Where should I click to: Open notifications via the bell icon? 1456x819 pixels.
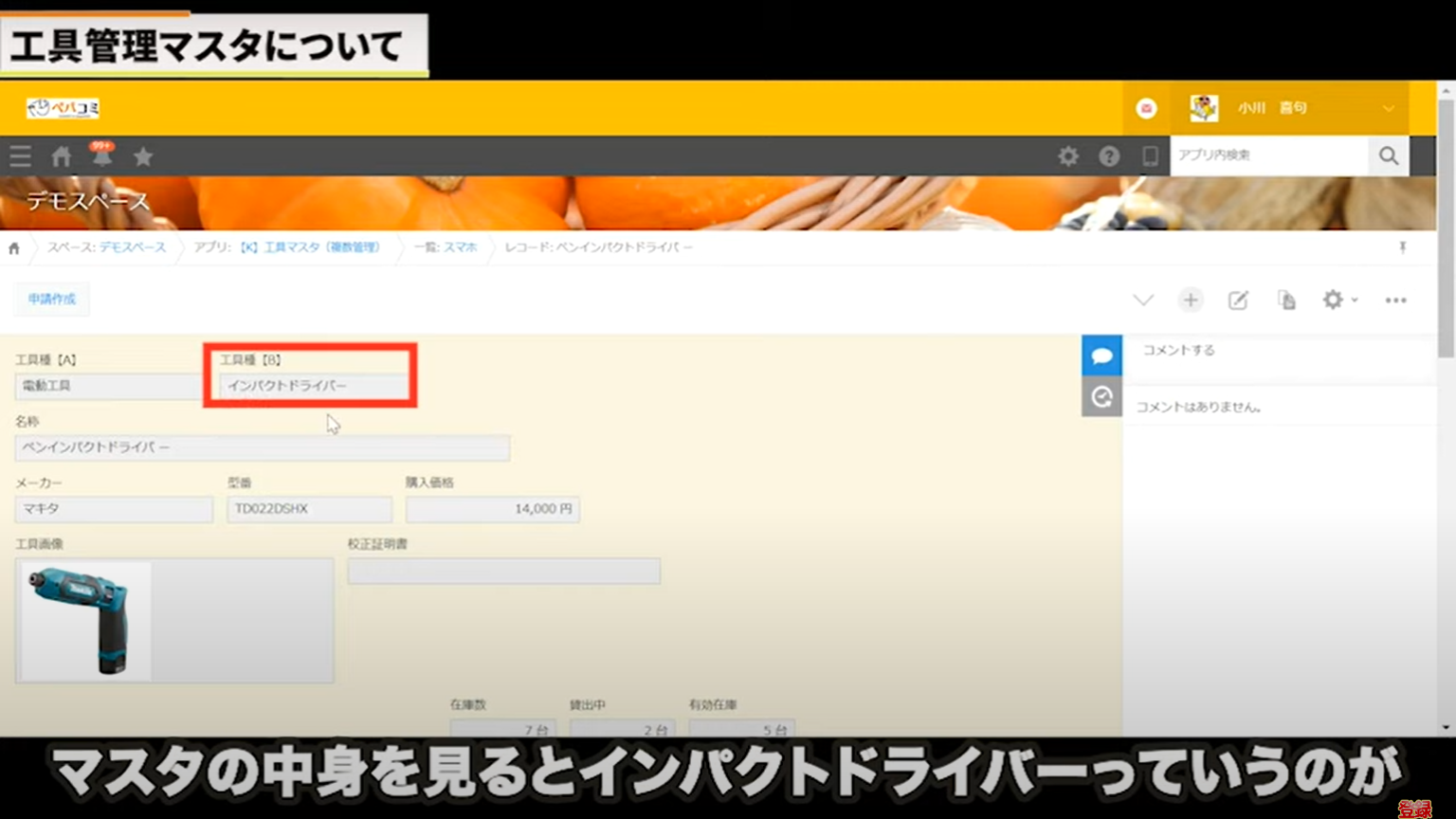tap(102, 156)
